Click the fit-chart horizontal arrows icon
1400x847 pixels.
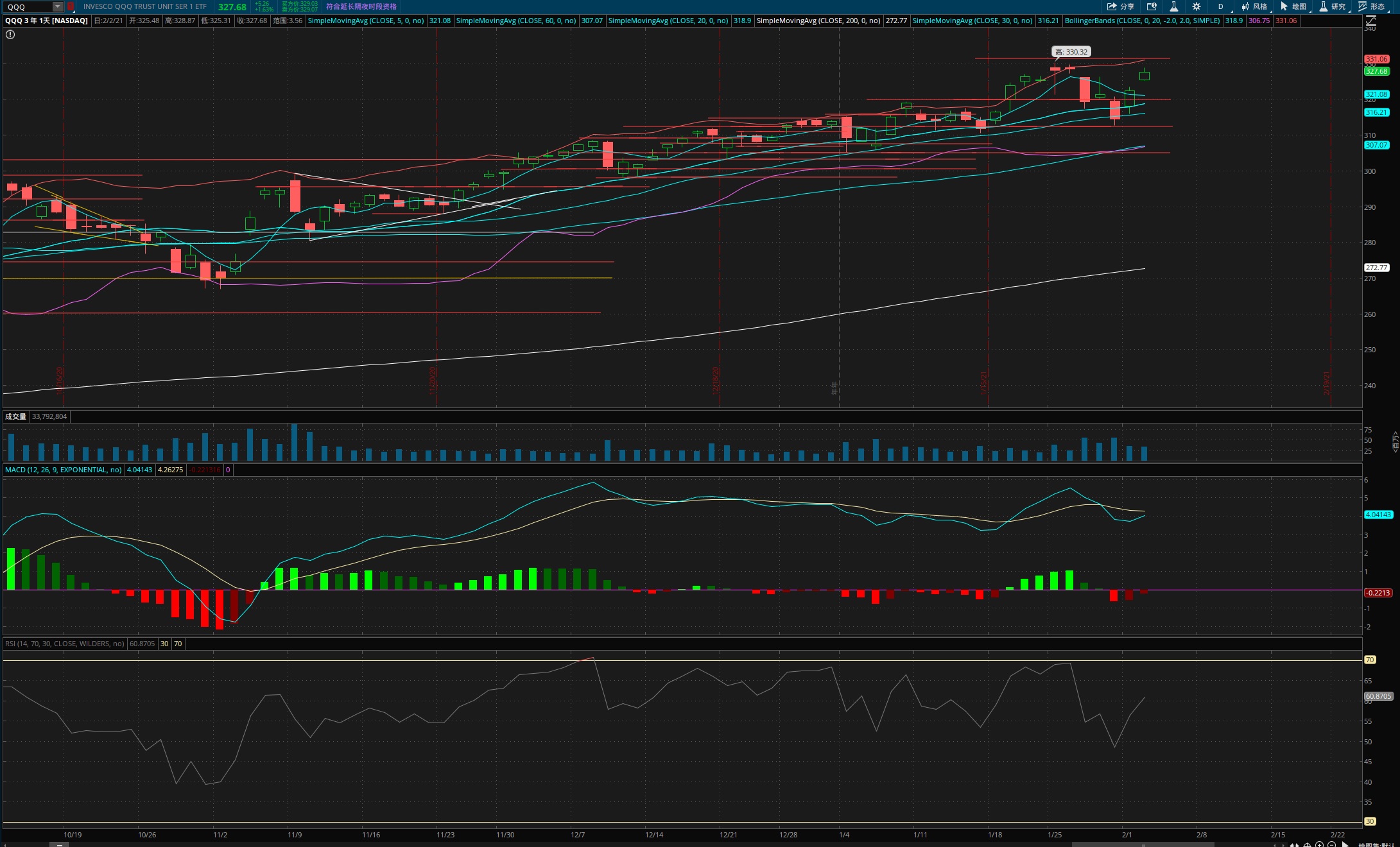pos(1294,845)
